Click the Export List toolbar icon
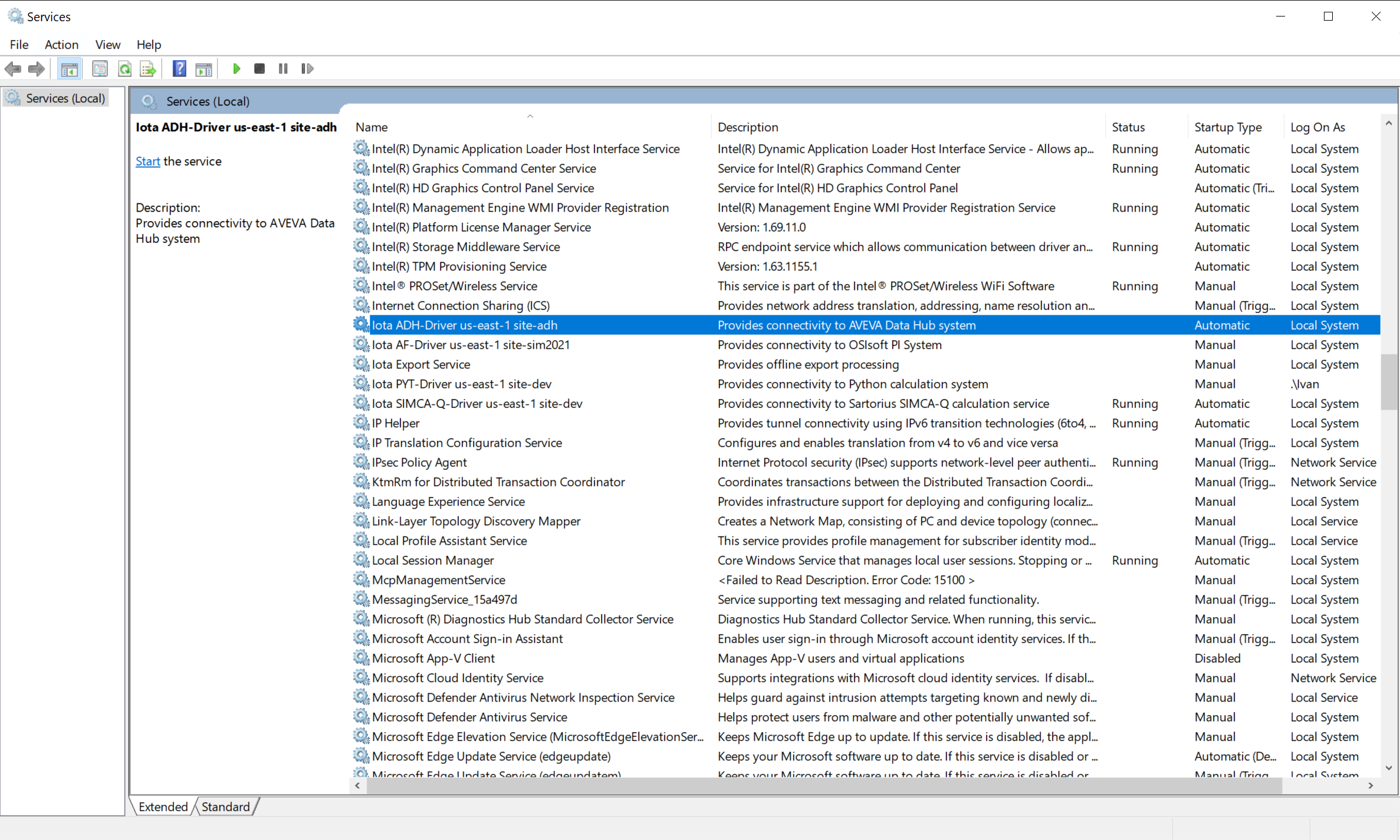Viewport: 1400px width, 840px height. 148,69
